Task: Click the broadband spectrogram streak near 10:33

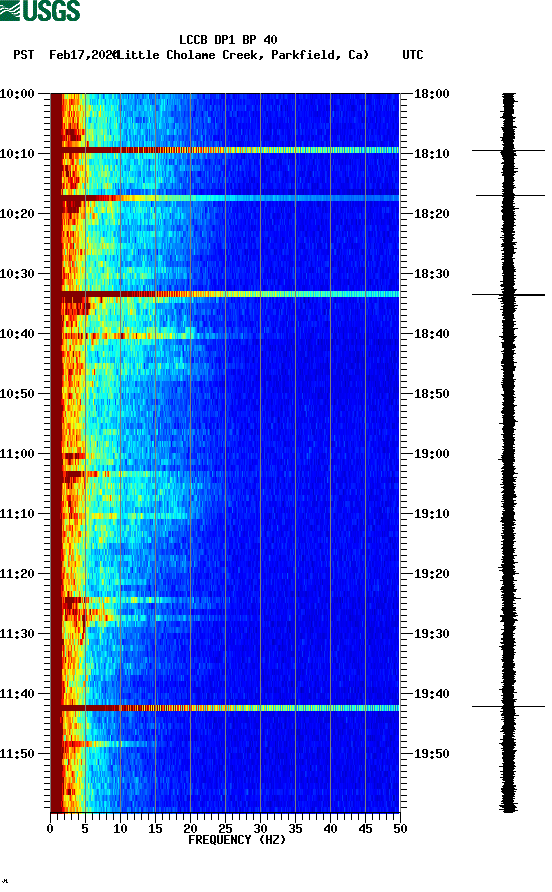Action: coord(225,294)
